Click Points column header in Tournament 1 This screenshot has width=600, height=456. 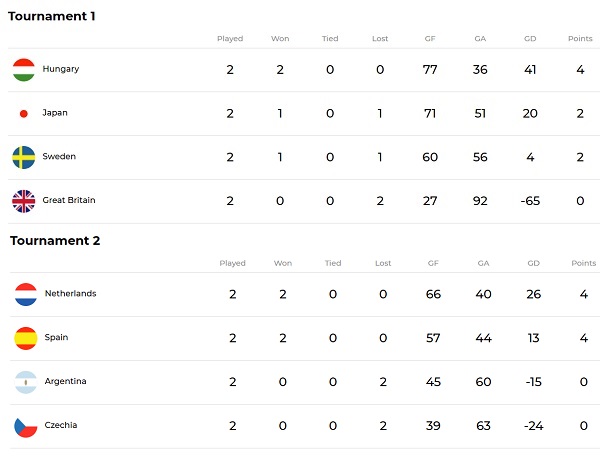pyautogui.click(x=580, y=39)
